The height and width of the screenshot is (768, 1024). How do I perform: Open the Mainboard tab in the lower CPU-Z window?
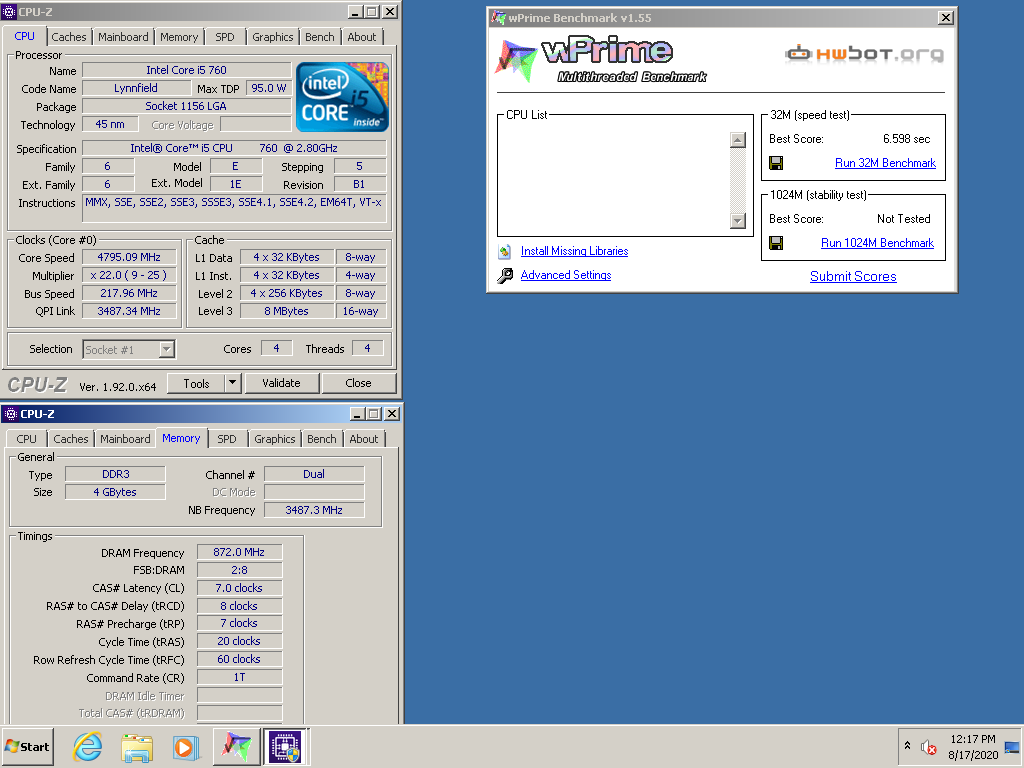click(x=125, y=439)
